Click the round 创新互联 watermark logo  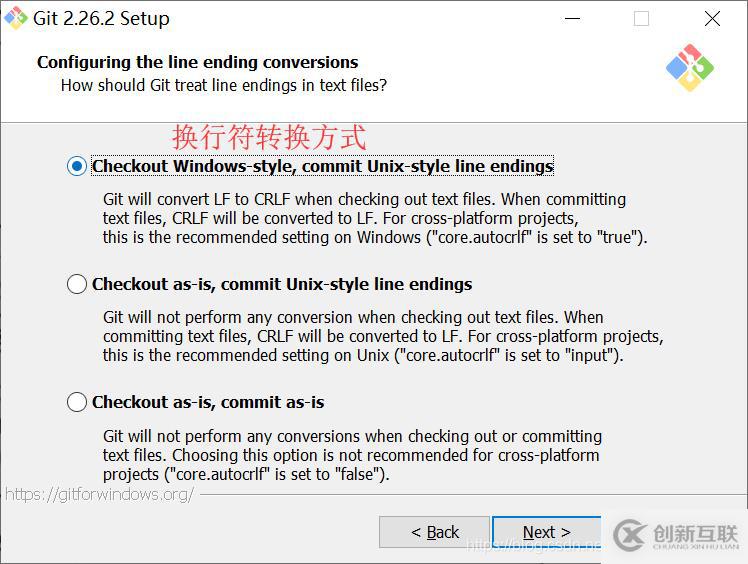click(x=629, y=537)
